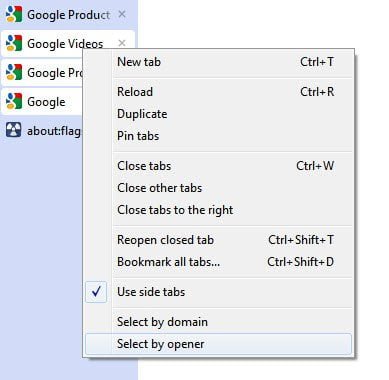
Task: Switch to the about:flags side tab
Action: tap(42, 131)
